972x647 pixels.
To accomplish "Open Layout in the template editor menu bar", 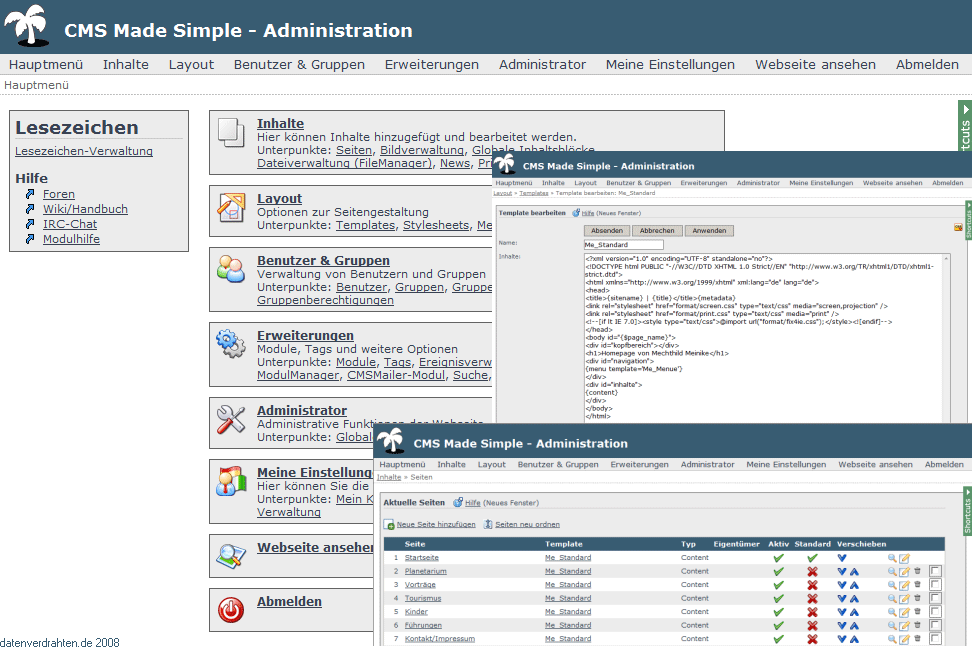I will 585,183.
